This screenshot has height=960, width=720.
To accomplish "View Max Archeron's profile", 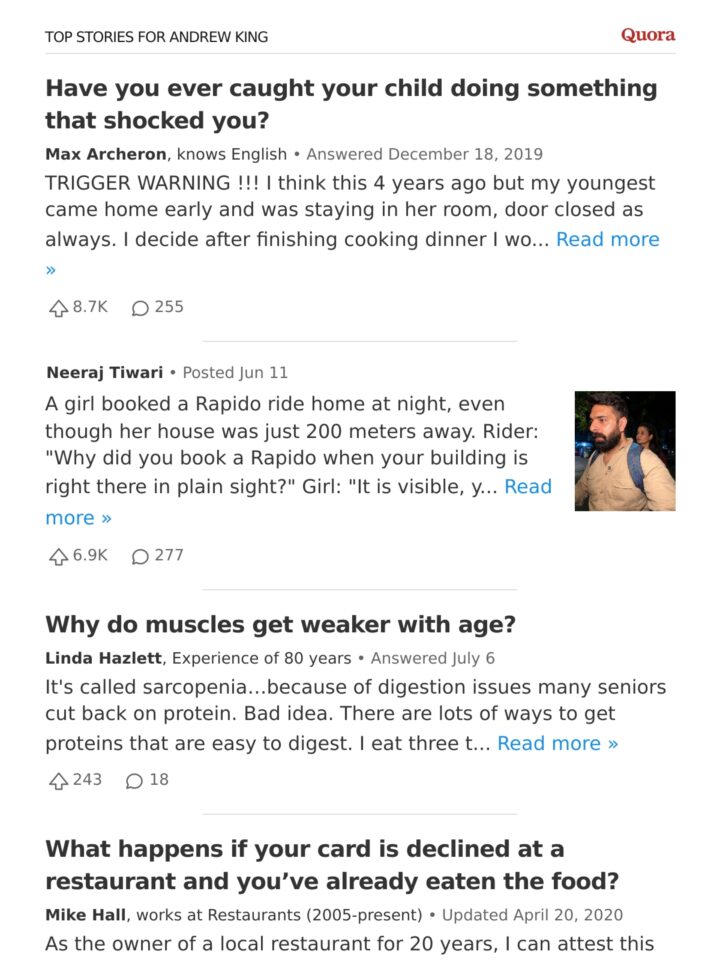I will (106, 154).
